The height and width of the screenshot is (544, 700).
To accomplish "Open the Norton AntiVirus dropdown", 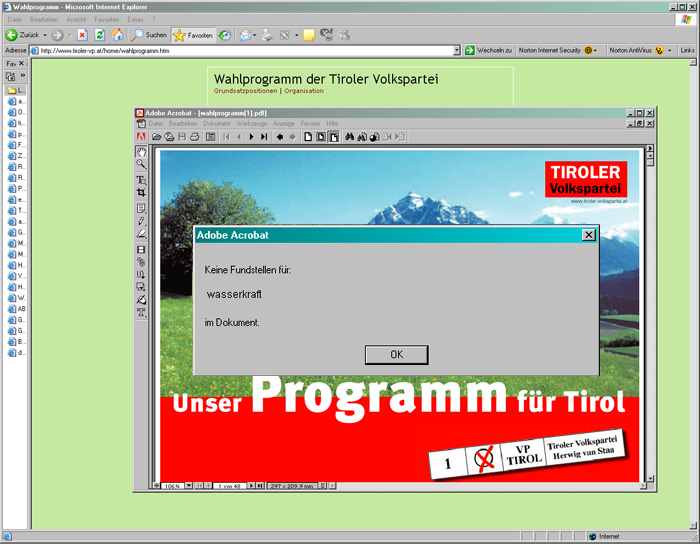I will [669, 50].
